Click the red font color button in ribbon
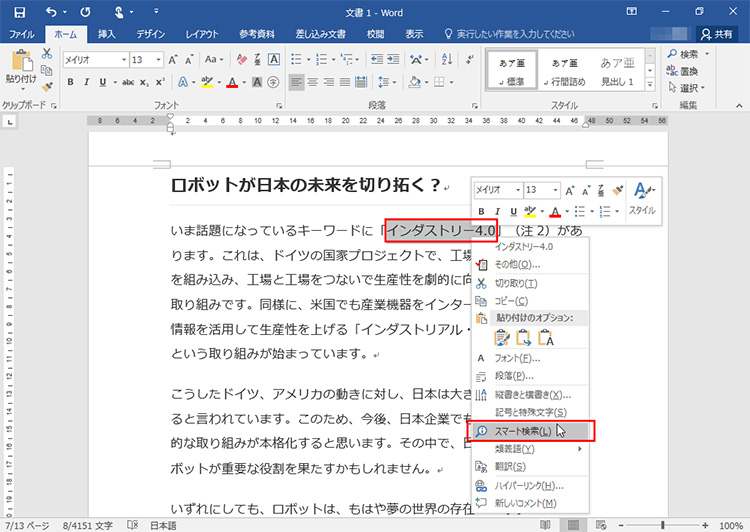 coord(232,81)
